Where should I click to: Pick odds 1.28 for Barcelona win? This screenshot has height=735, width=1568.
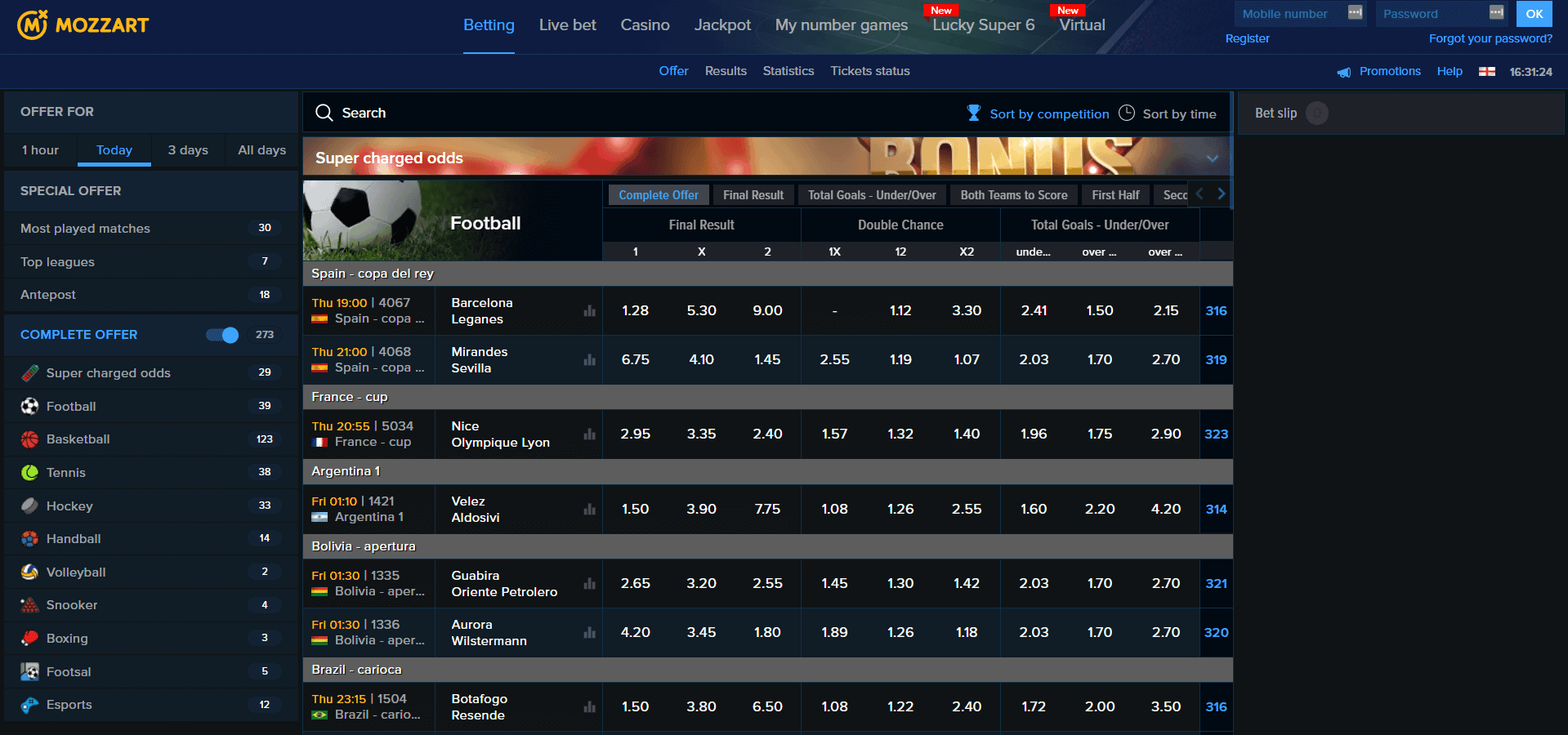(x=635, y=310)
